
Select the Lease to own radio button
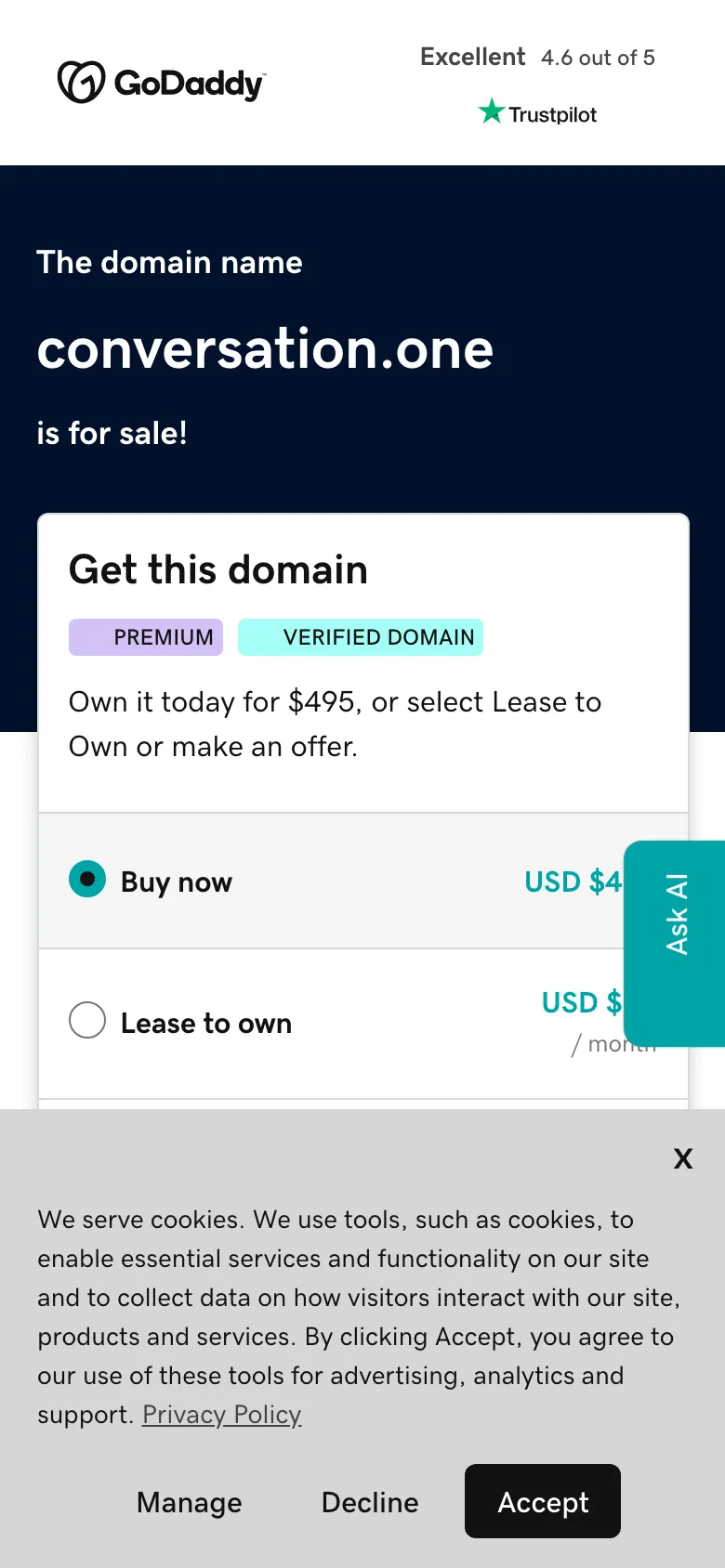[x=87, y=1020]
